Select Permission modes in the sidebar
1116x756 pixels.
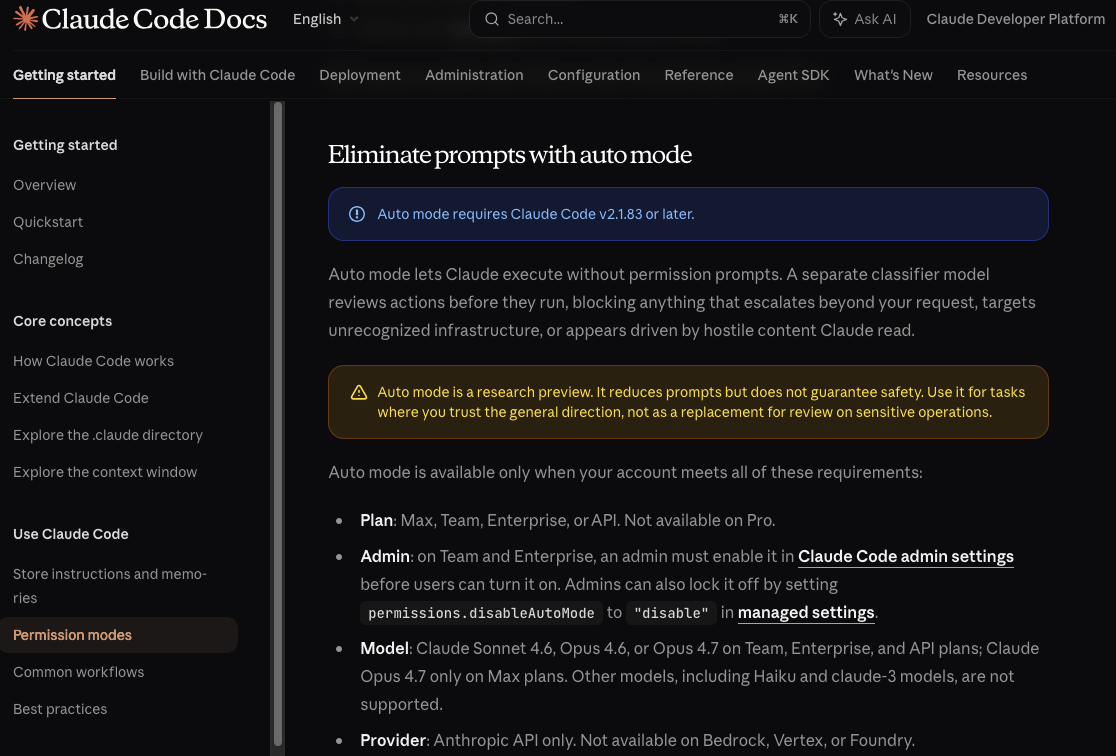pyautogui.click(x=119, y=635)
